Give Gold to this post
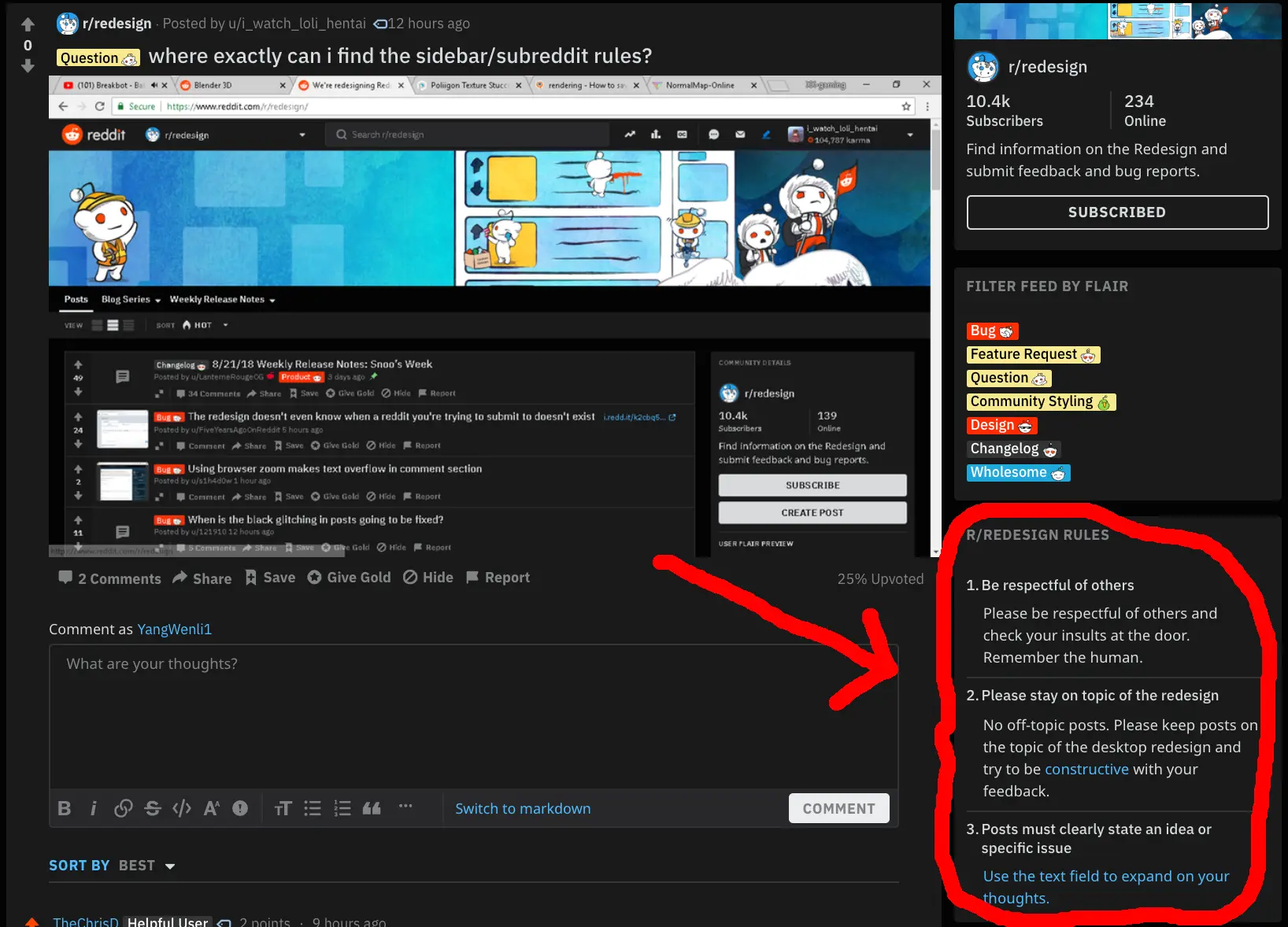 pyautogui.click(x=349, y=578)
